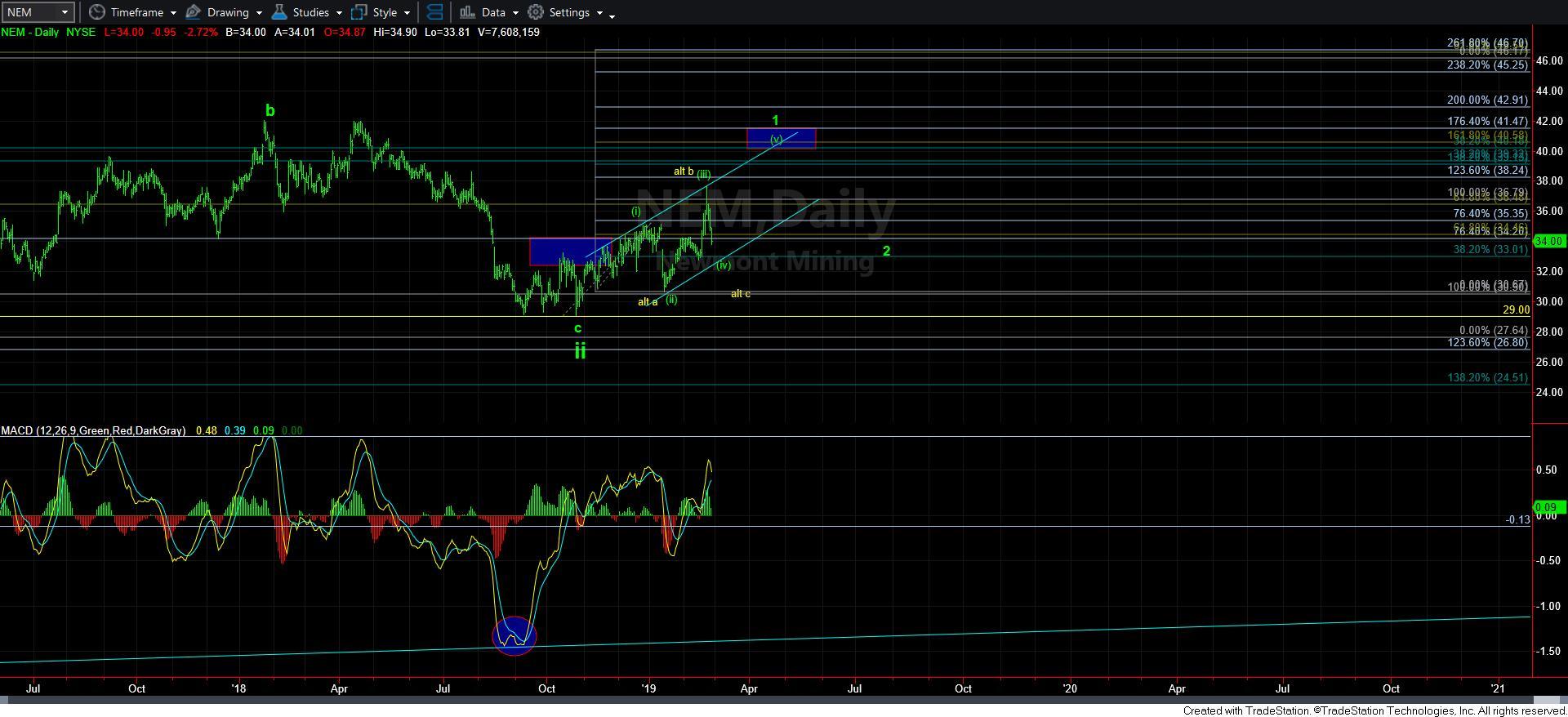The width and height of the screenshot is (1568, 717).
Task: Click the 'L=34.00' last price value
Action: (123, 32)
